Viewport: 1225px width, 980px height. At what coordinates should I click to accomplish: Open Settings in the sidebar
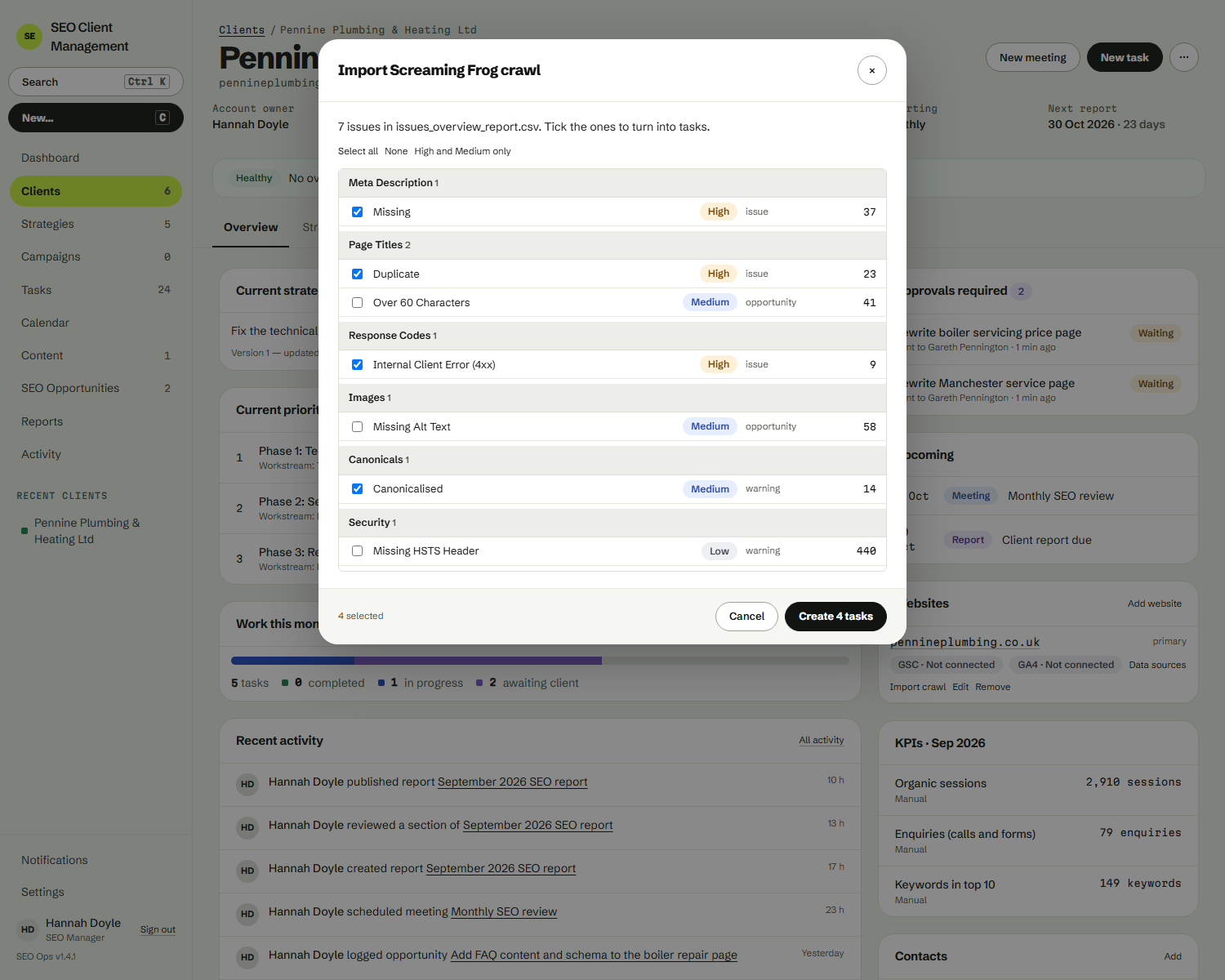[x=96, y=892]
